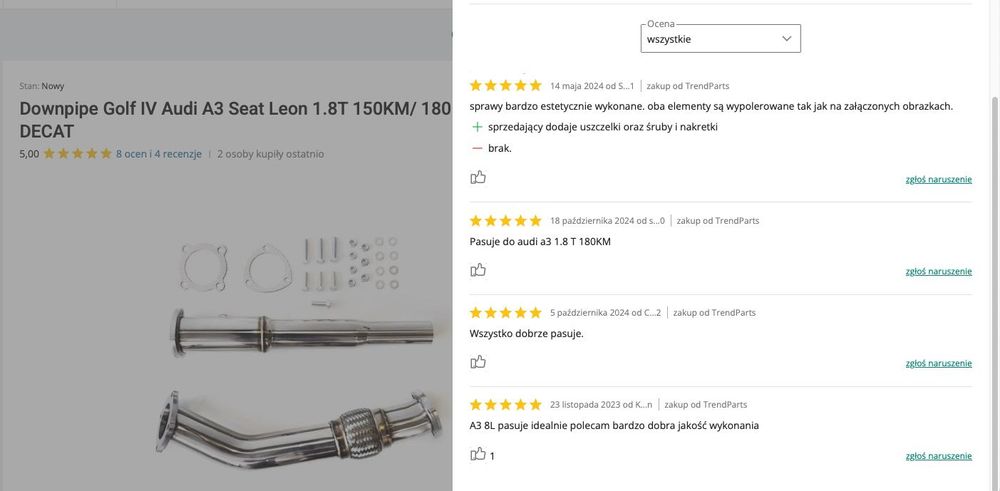
Task: Open the "8 ocen i 4 recenzje" link
Action: click(159, 154)
